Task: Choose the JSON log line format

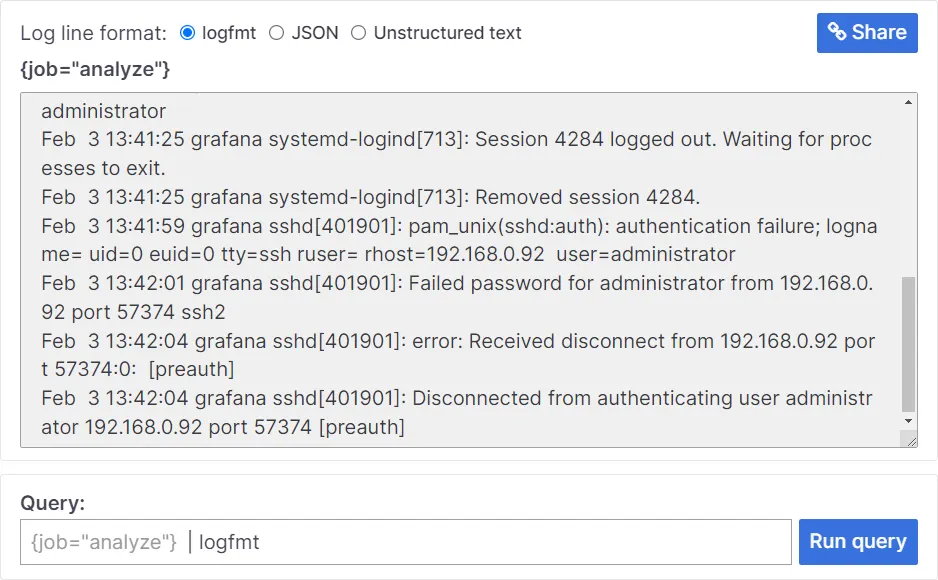Action: coord(276,33)
